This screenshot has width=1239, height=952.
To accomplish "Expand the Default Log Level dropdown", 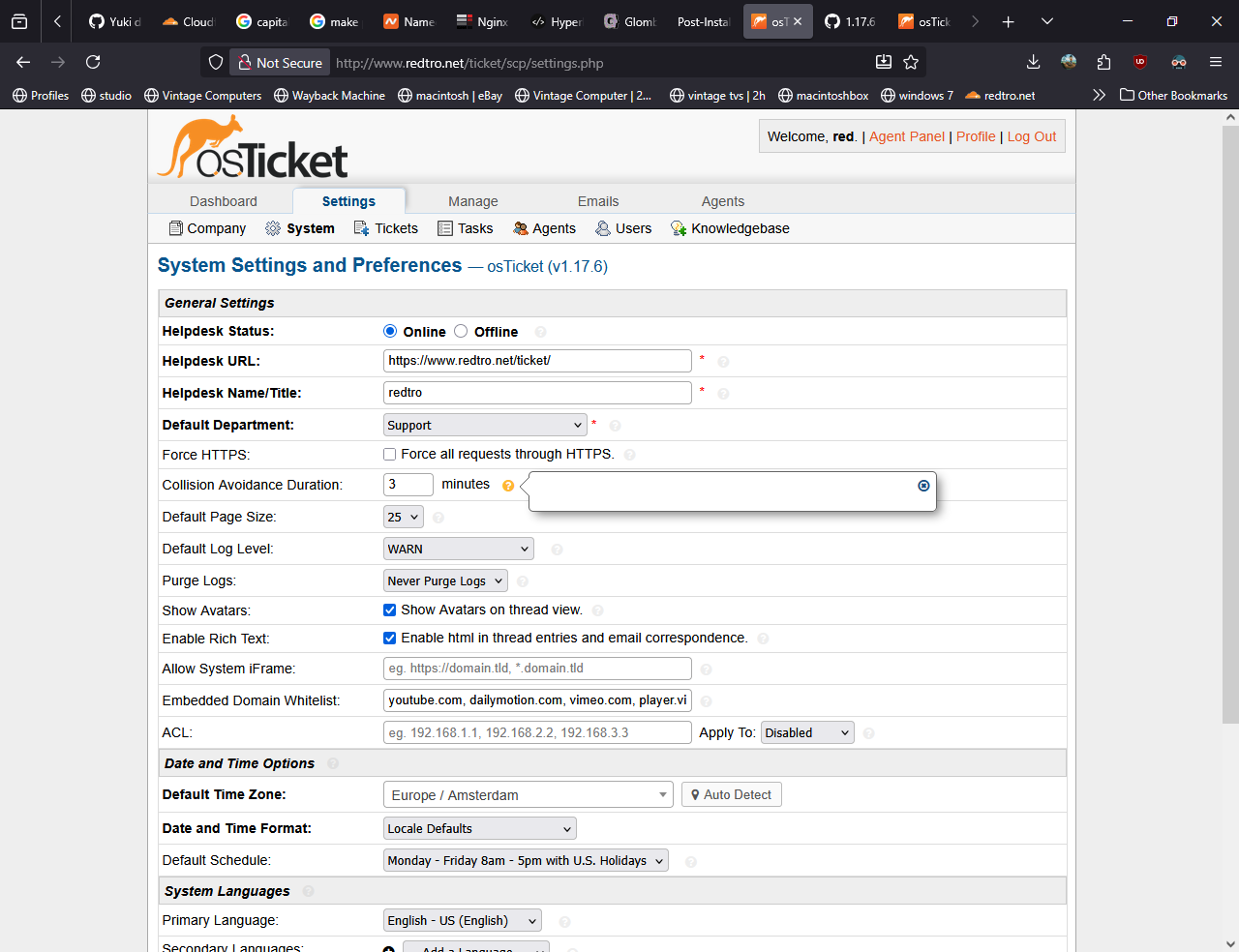I will click(x=459, y=550).
